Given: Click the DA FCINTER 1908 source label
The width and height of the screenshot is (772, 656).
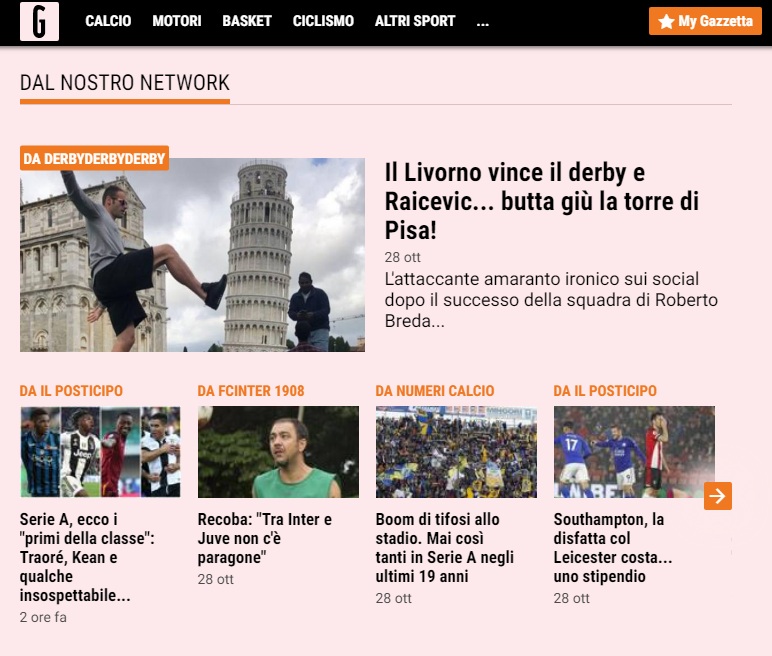Looking at the screenshot, I should click(251, 391).
